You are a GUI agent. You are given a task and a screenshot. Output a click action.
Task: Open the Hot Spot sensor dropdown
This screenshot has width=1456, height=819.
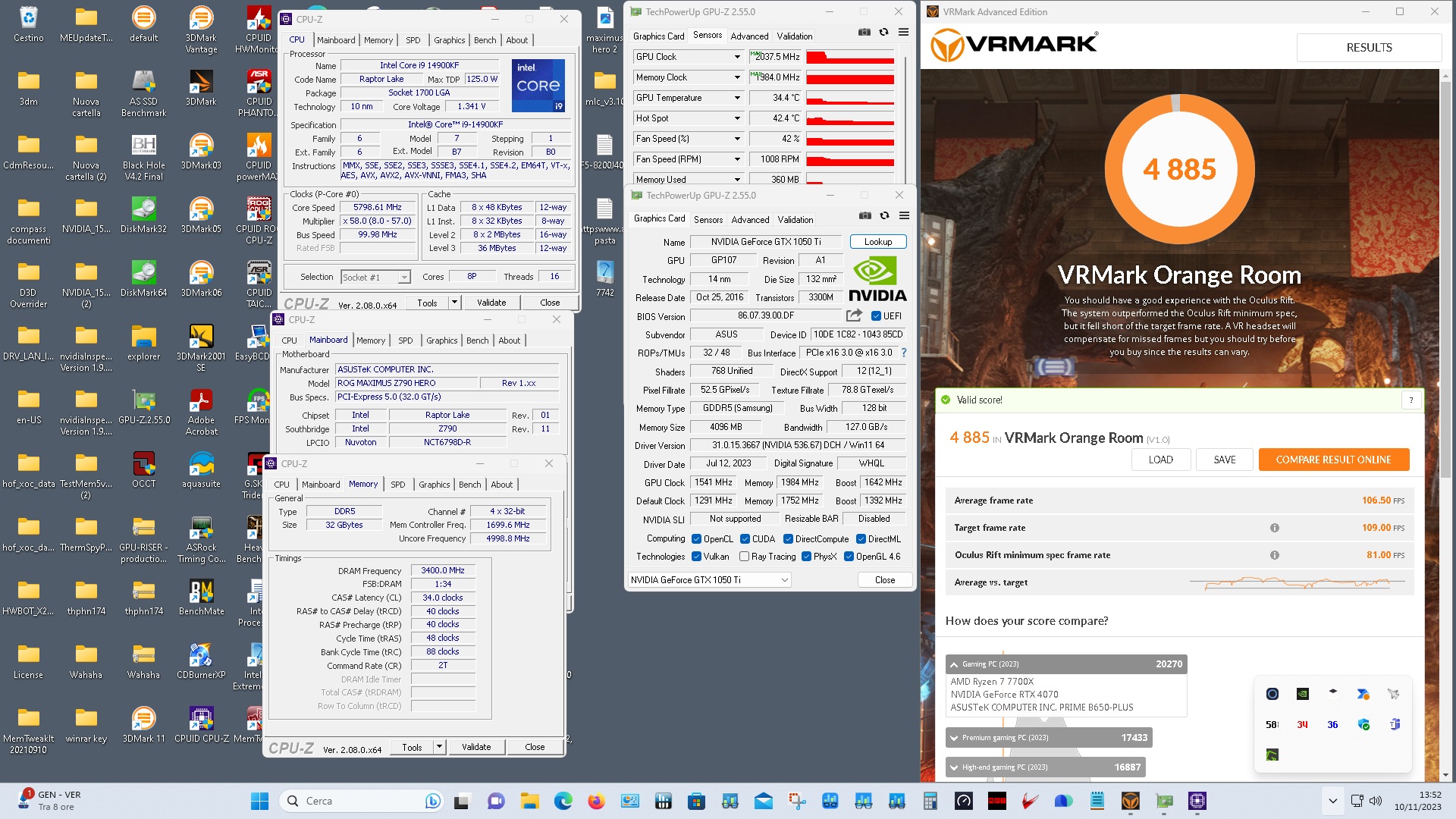pos(737,118)
